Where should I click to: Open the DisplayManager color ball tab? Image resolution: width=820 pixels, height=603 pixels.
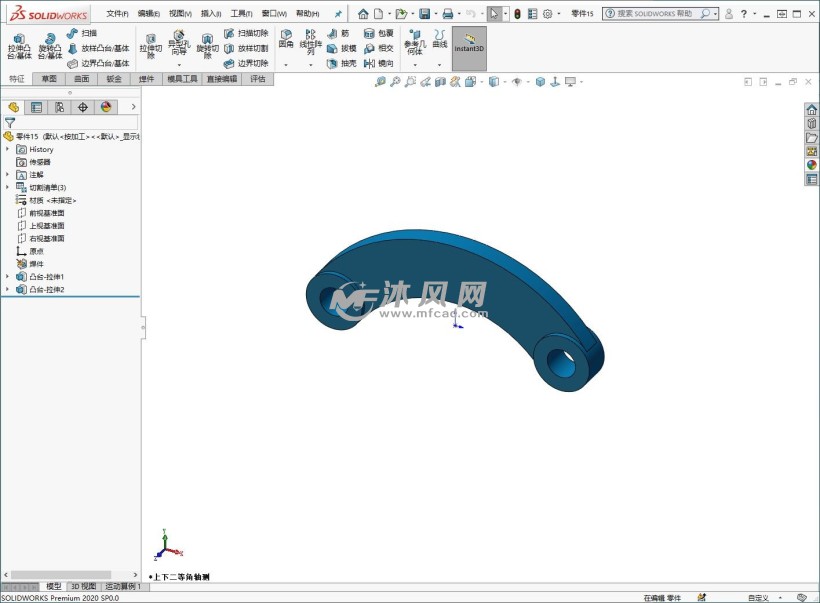coord(106,107)
